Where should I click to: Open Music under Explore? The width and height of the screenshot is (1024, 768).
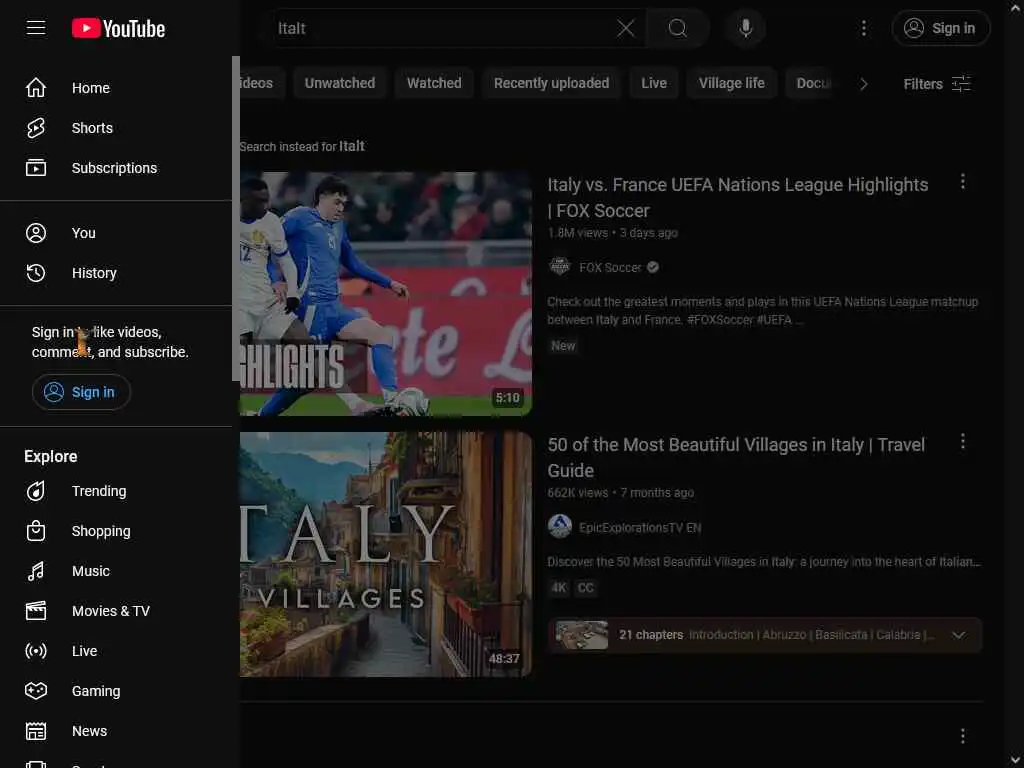[116, 571]
